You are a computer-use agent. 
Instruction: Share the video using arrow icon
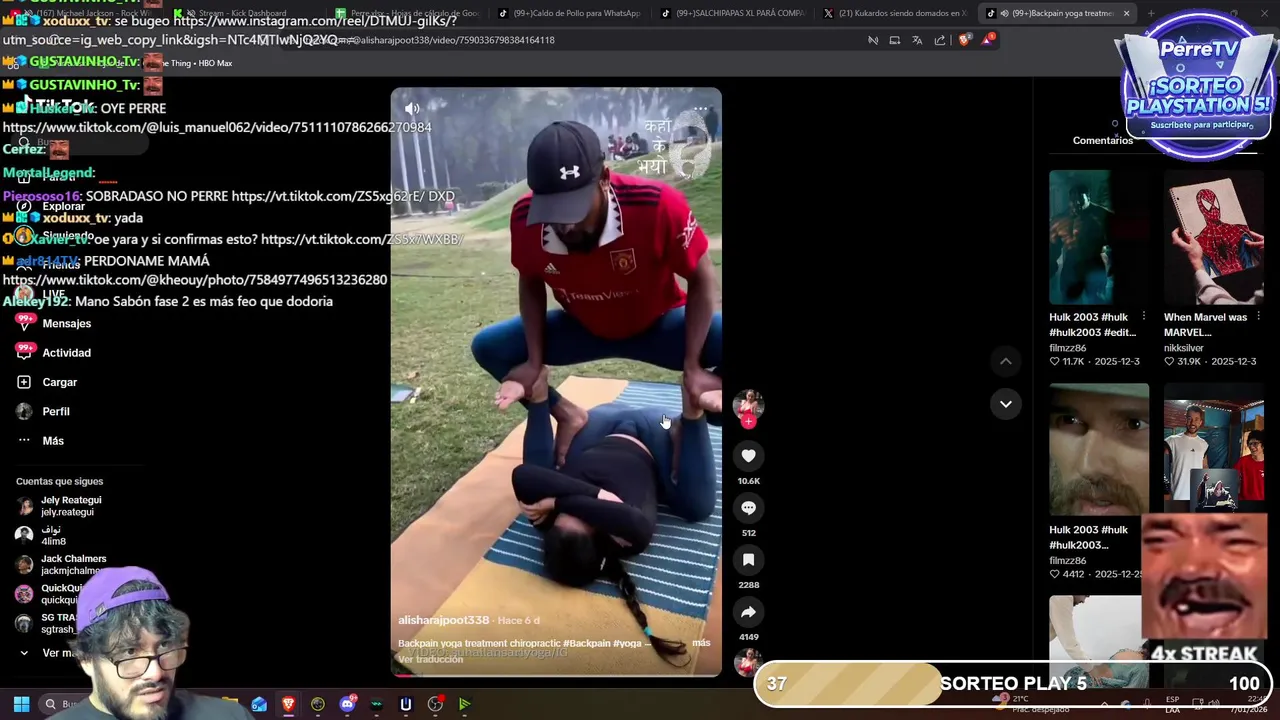pos(748,612)
